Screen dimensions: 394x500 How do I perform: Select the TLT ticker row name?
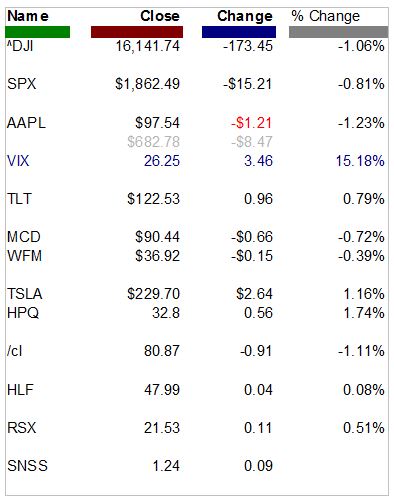tap(19, 199)
